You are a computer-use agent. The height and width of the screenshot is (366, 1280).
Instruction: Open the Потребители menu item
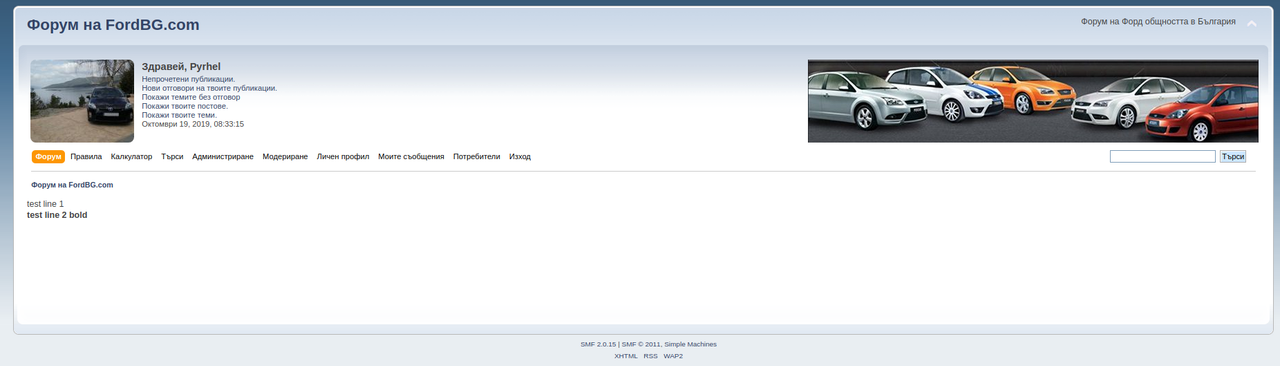coord(476,157)
